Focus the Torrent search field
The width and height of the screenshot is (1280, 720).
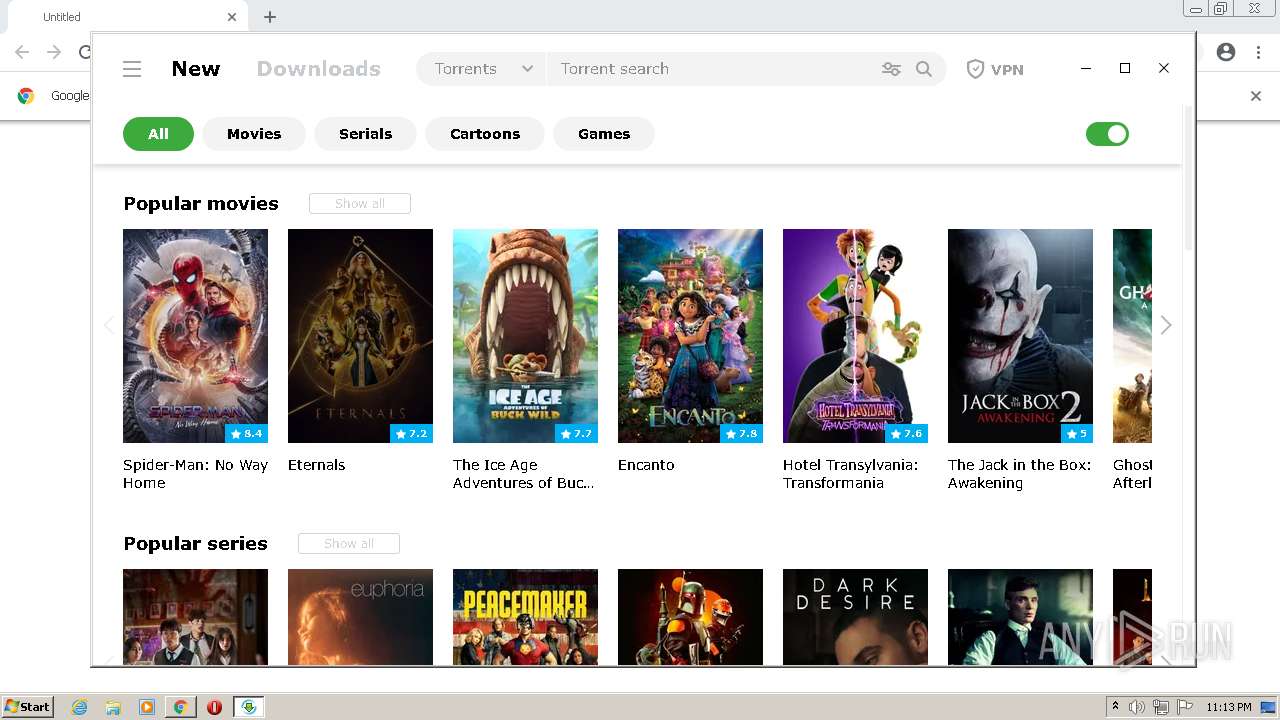710,69
